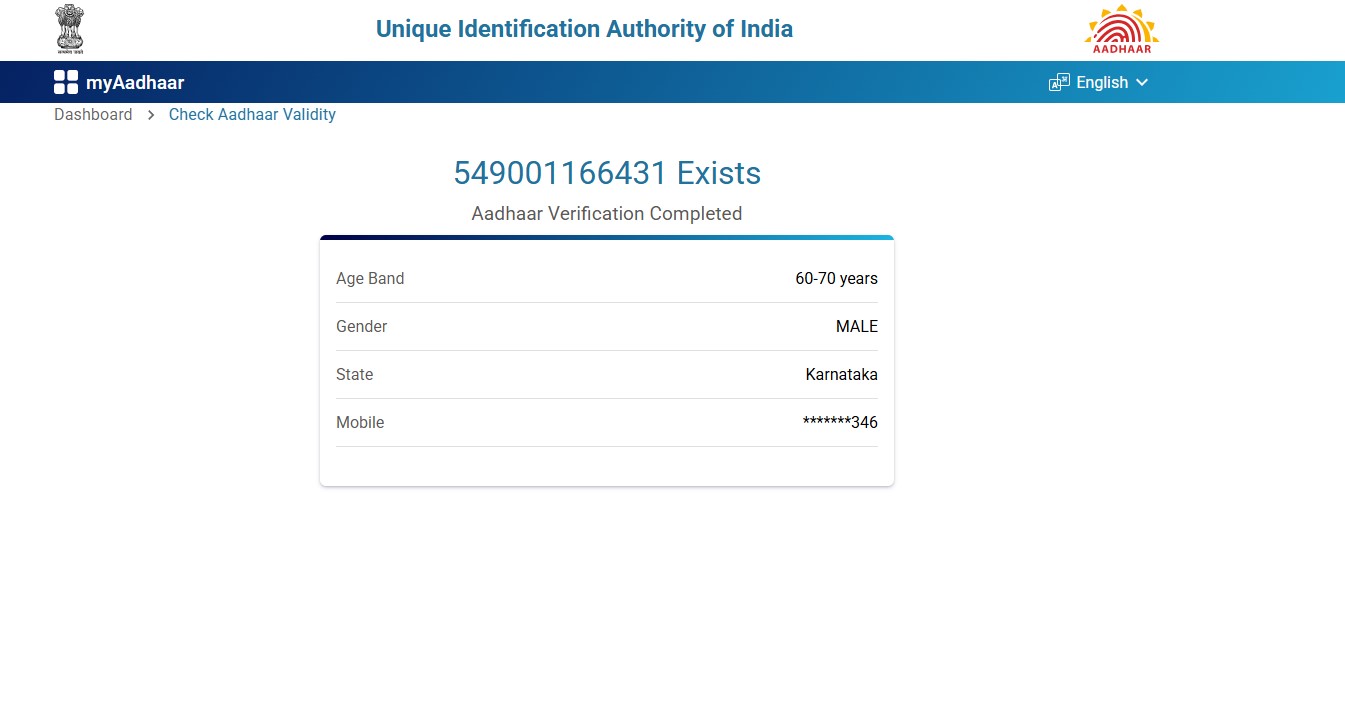This screenshot has height=712, width=1345.
Task: Go to Dashboard breadcrumb
Action: [x=93, y=114]
